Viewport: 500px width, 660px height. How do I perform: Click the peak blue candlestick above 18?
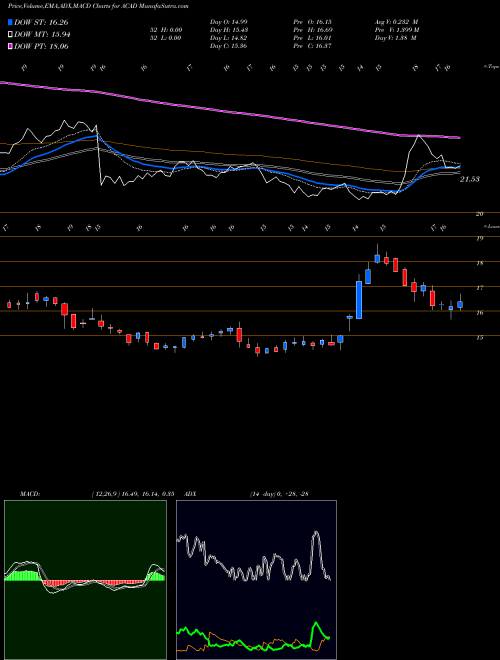[378, 258]
